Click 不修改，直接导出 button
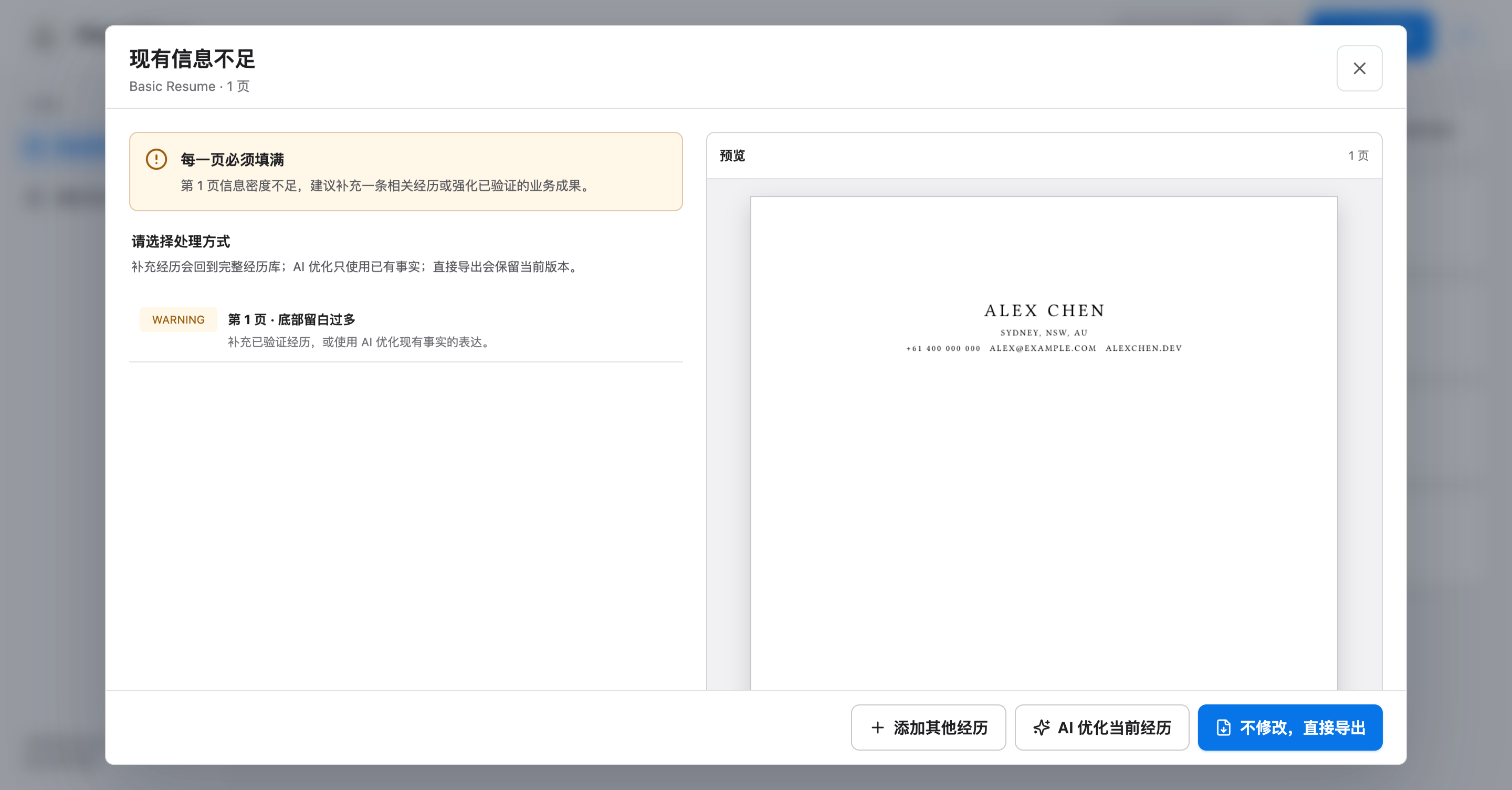Image resolution: width=1512 pixels, height=790 pixels. coord(1289,727)
